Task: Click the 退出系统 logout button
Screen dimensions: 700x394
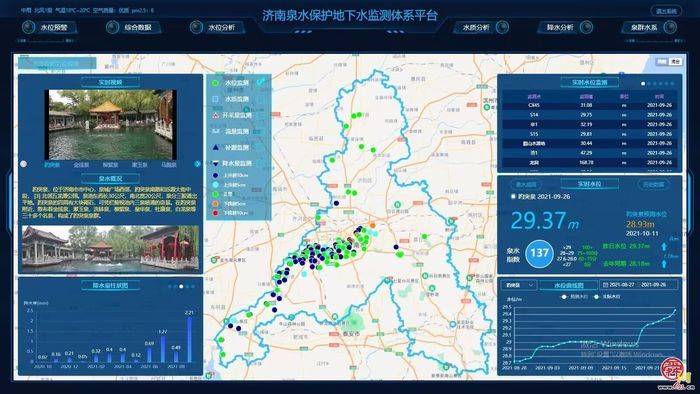Action: pyautogui.click(x=666, y=11)
